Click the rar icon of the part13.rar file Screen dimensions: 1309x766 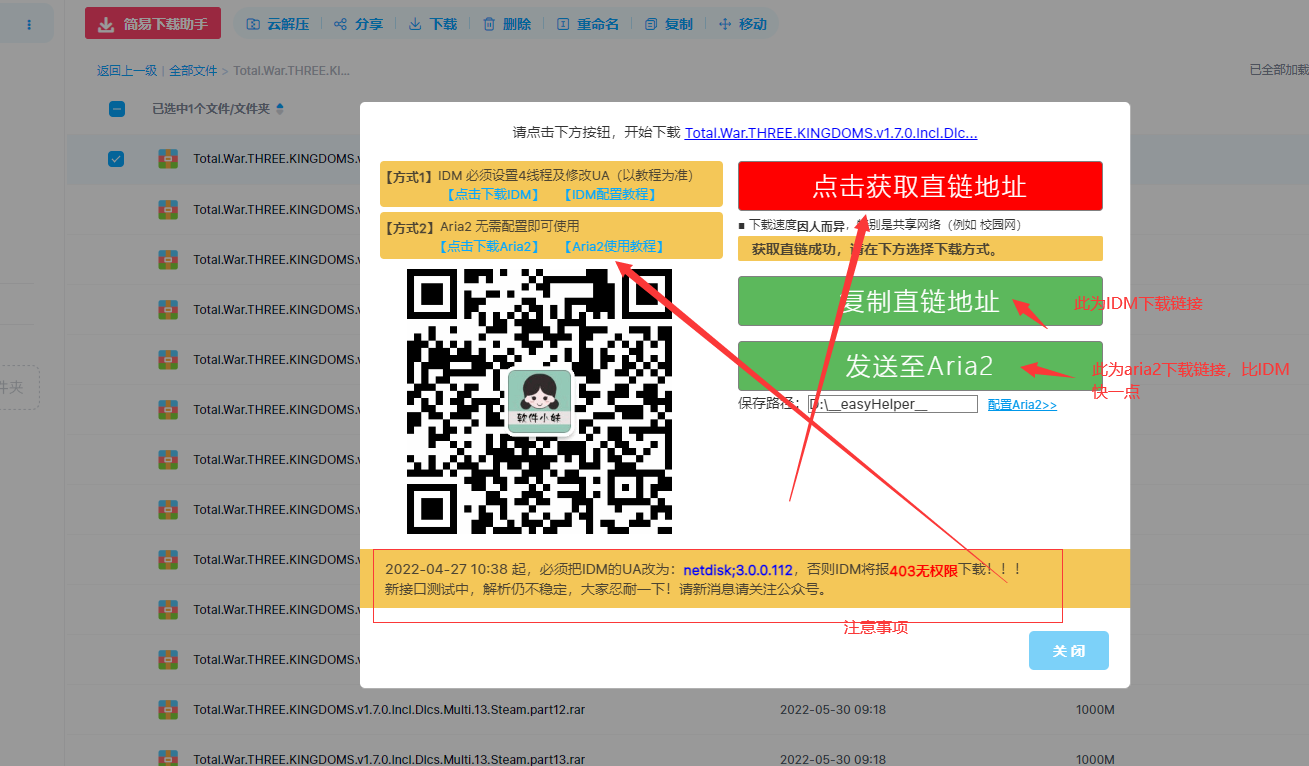pos(168,759)
